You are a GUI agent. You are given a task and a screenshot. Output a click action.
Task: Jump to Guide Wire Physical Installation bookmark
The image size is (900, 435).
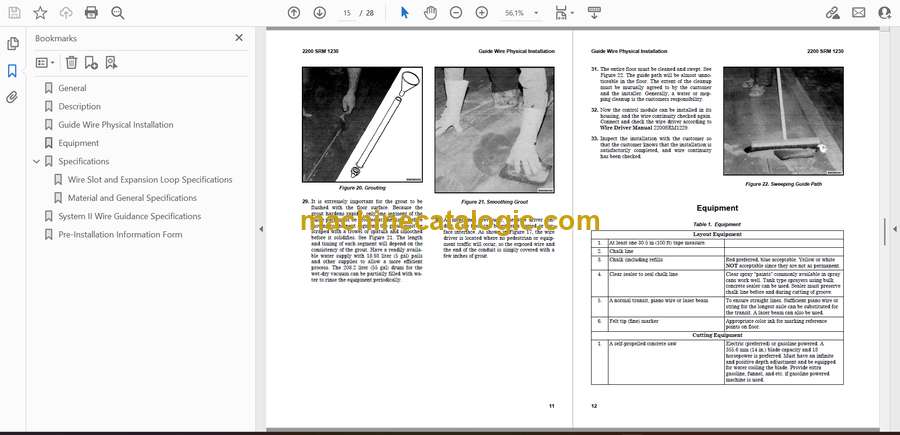pos(115,125)
